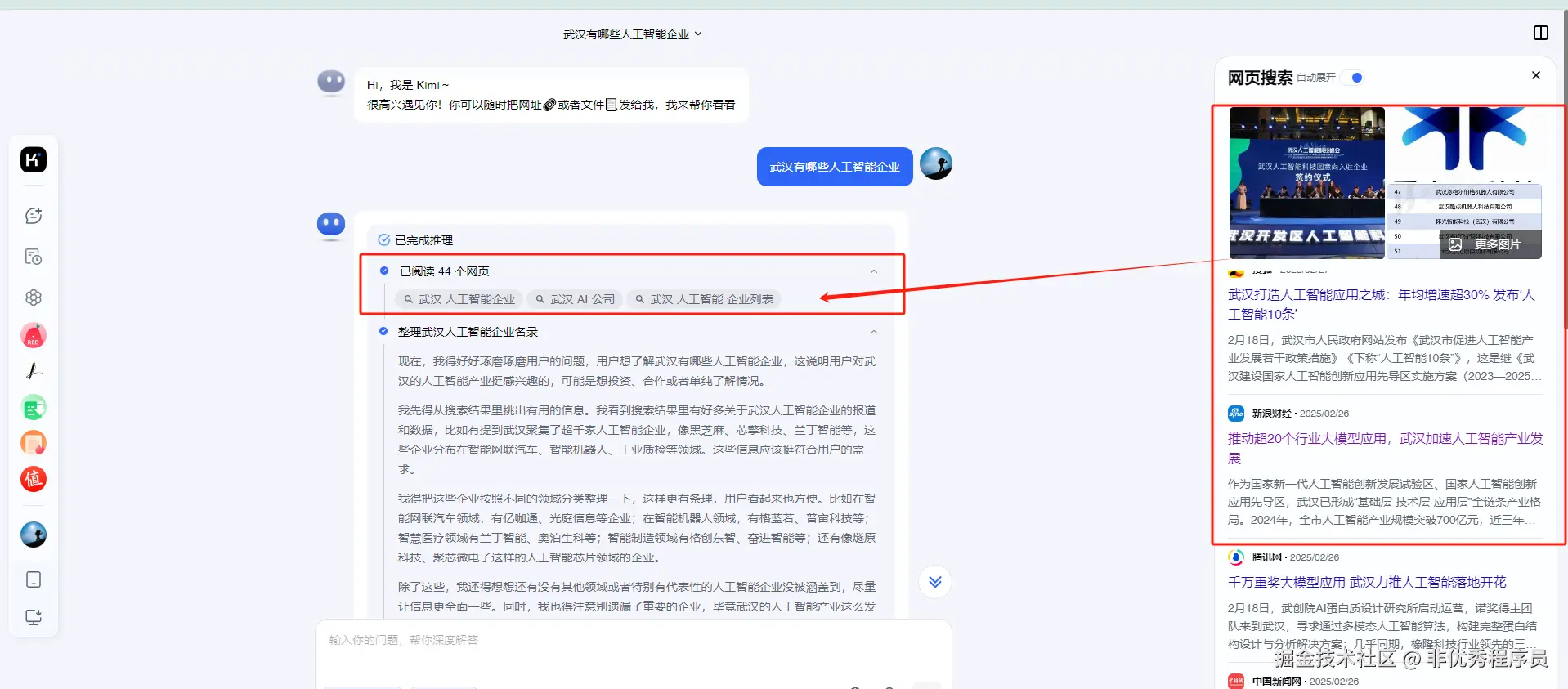Click the user avatar beside the question bubble
The height and width of the screenshot is (689, 1568).
click(x=936, y=163)
